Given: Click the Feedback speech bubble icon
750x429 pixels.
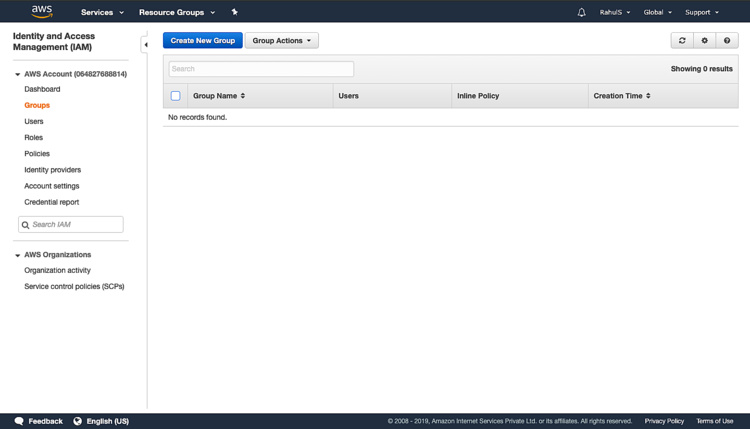Looking at the screenshot, I should (19, 421).
